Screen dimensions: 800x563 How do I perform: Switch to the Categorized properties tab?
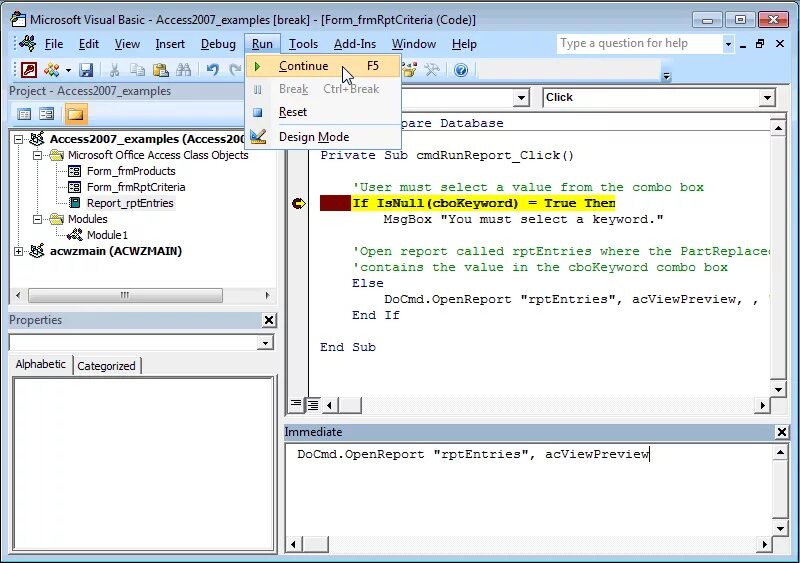[106, 366]
